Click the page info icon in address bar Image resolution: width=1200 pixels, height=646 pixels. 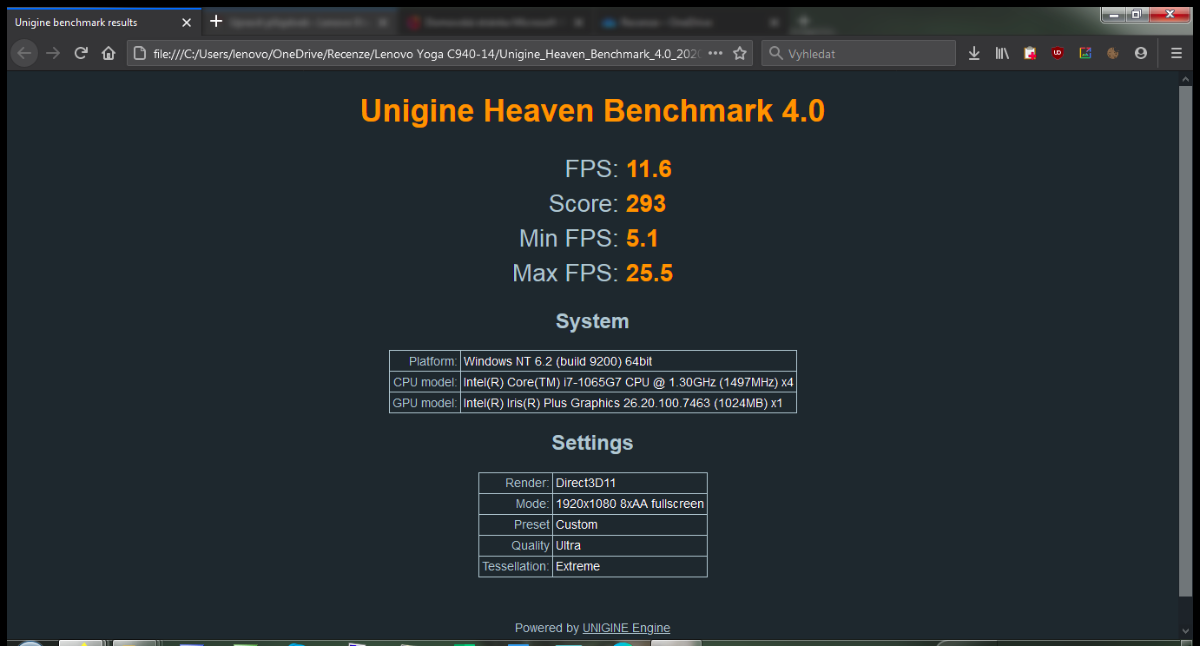click(x=142, y=53)
